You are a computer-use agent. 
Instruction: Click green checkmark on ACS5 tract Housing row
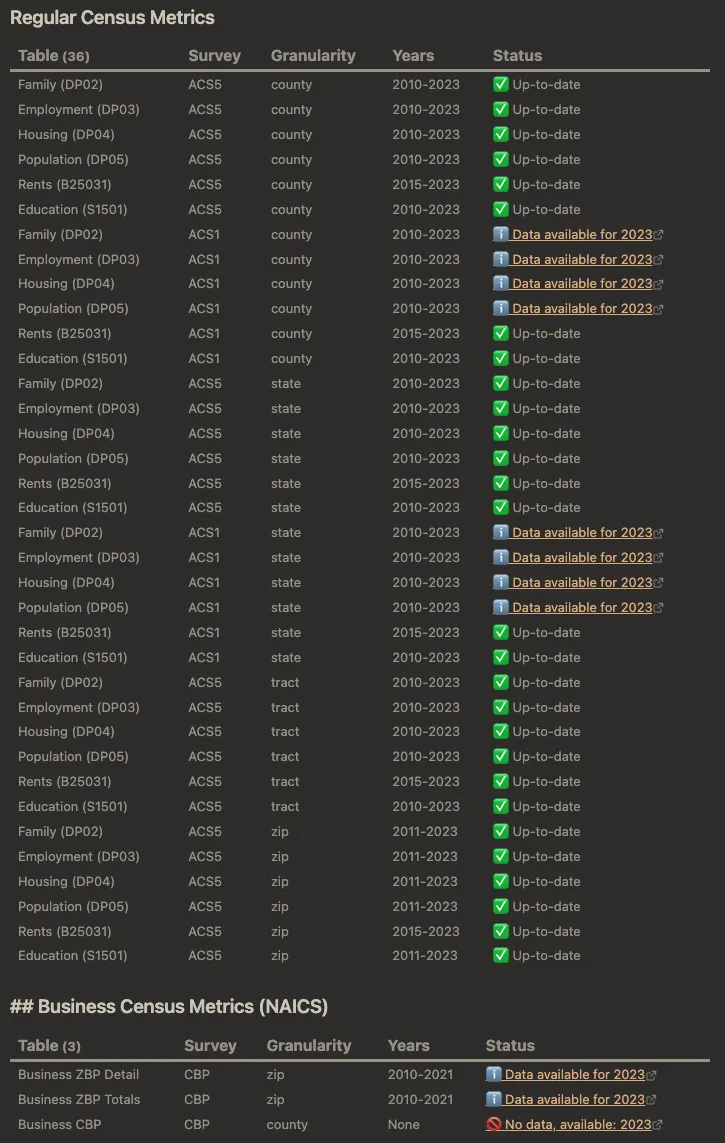pos(501,732)
